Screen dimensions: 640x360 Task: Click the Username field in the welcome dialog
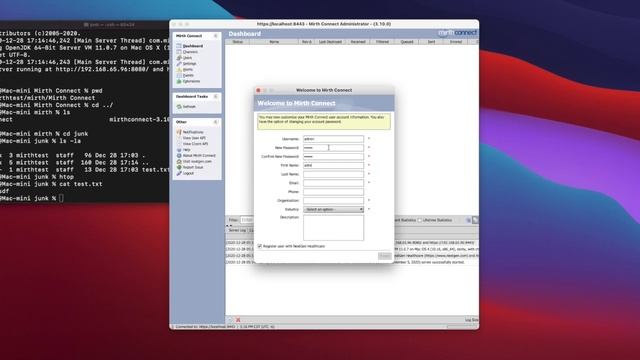click(333, 139)
